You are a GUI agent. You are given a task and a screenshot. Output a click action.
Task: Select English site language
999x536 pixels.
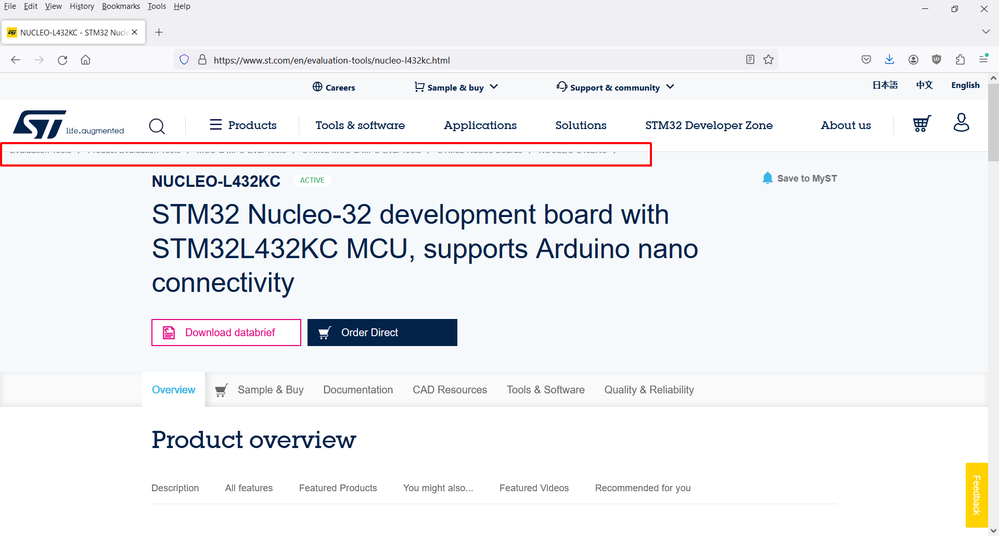tap(965, 85)
